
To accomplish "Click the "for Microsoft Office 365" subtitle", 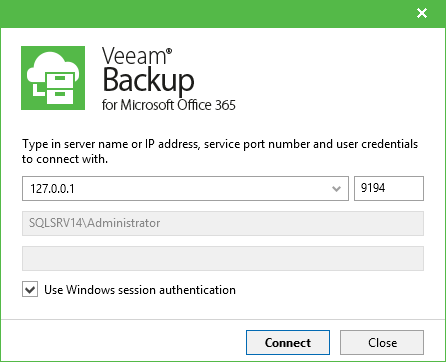I will coord(169,105).
